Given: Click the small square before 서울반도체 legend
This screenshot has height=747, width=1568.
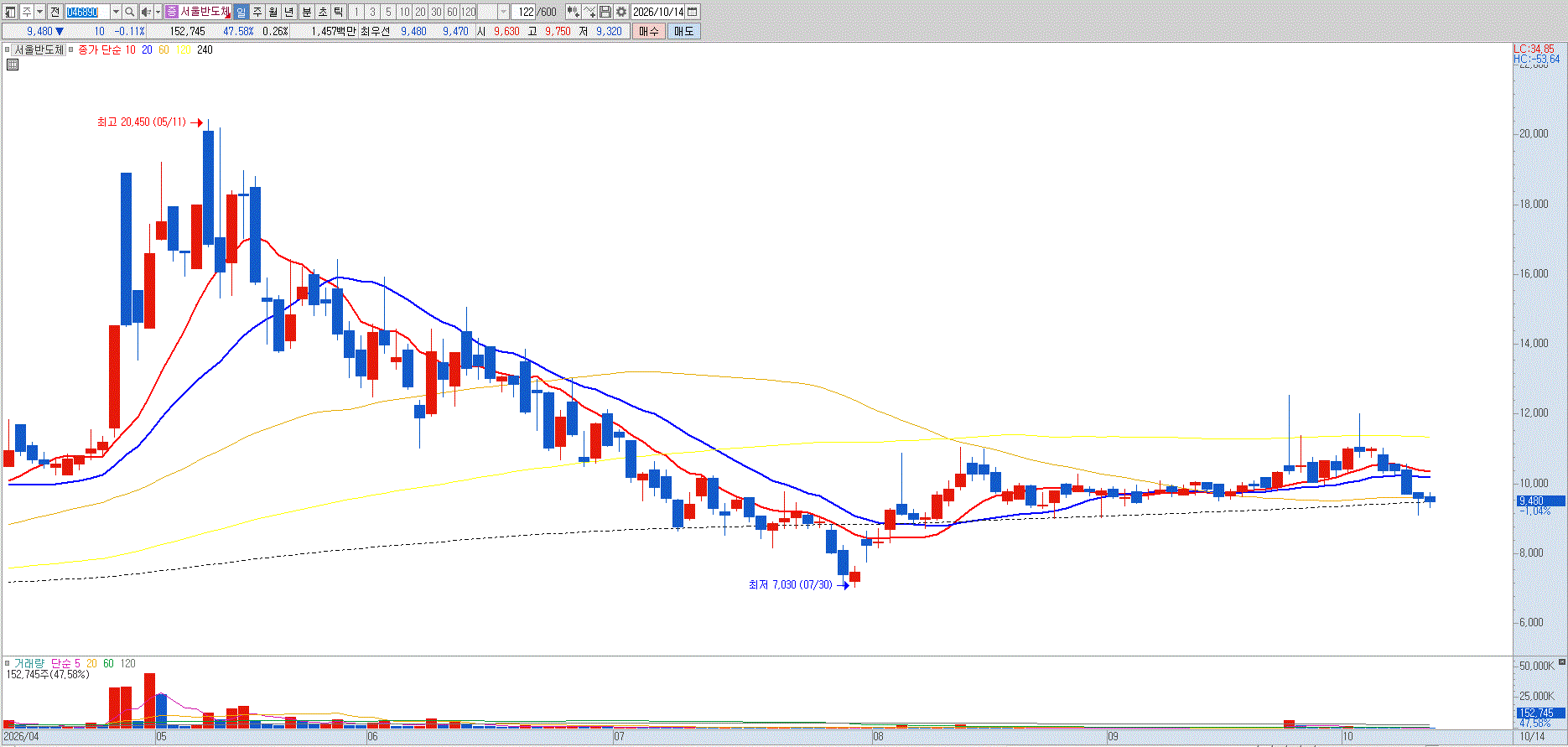Looking at the screenshot, I should (x=8, y=49).
